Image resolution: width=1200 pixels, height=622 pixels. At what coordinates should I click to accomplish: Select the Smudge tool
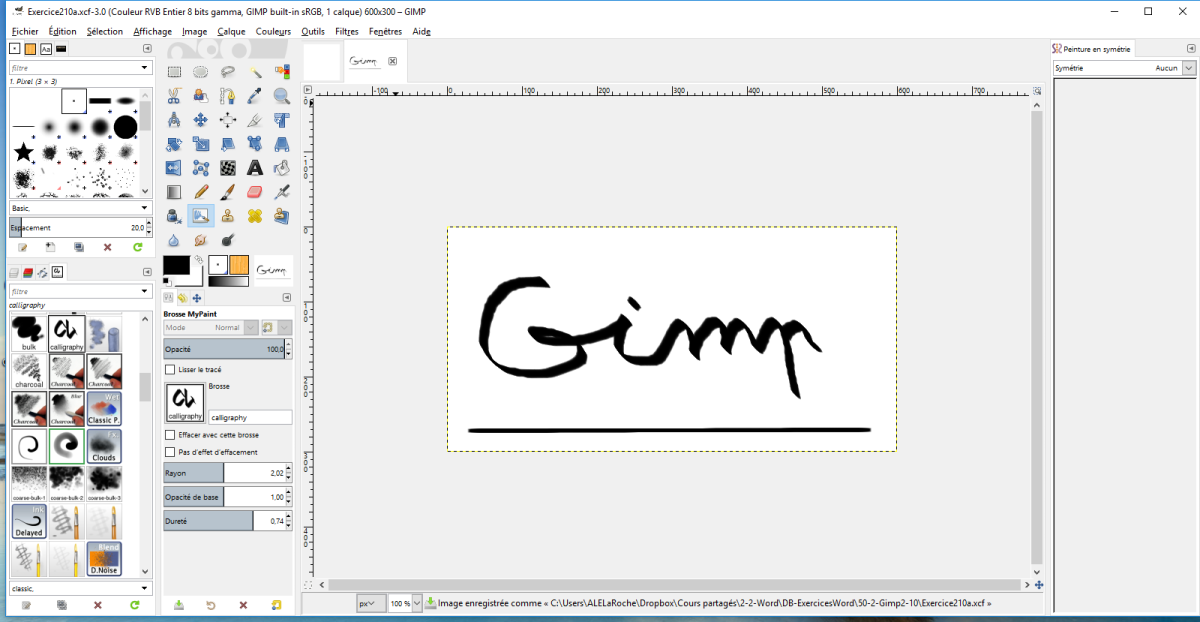pos(201,240)
